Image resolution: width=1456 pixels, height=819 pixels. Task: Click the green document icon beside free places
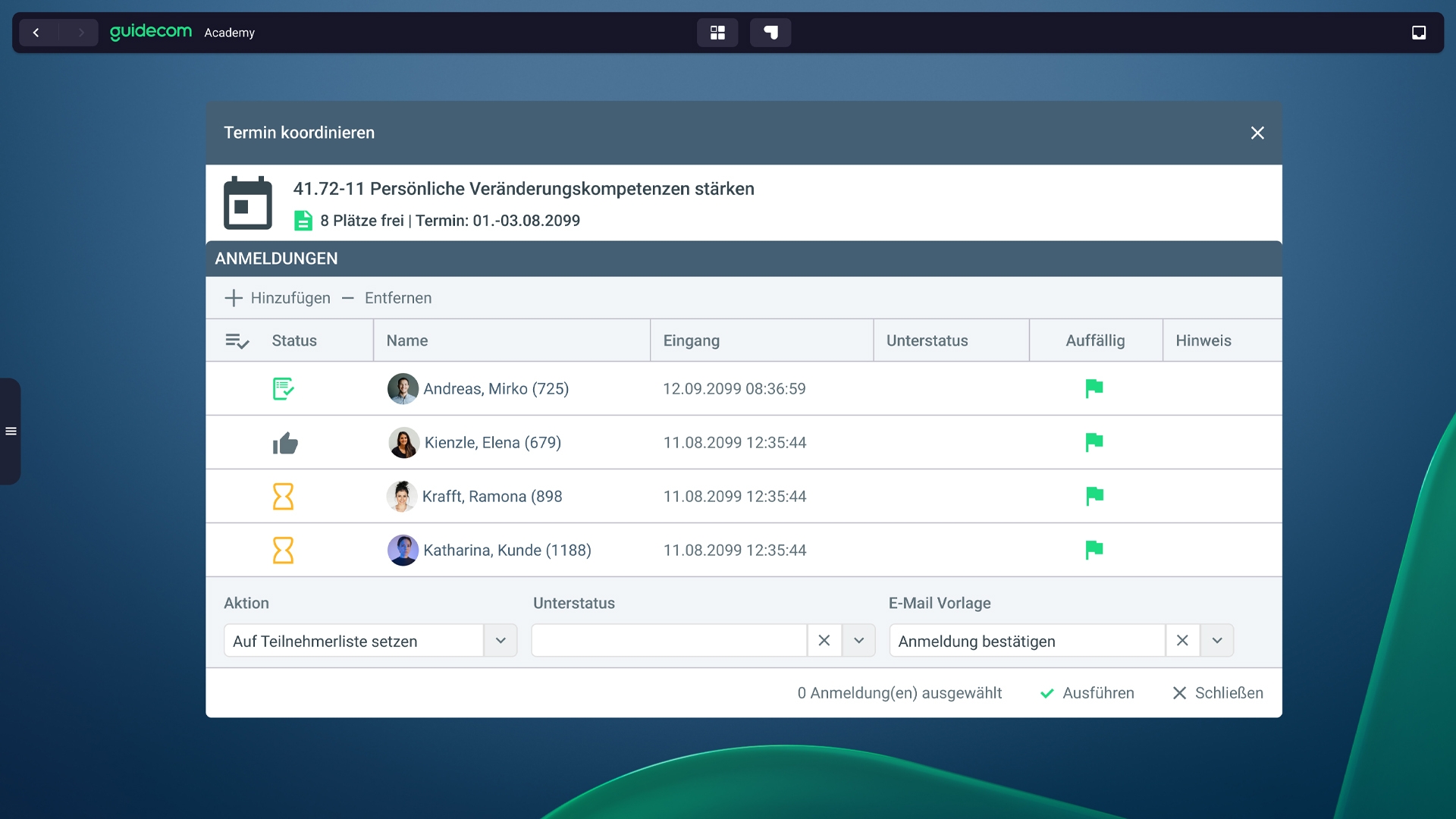pos(303,221)
